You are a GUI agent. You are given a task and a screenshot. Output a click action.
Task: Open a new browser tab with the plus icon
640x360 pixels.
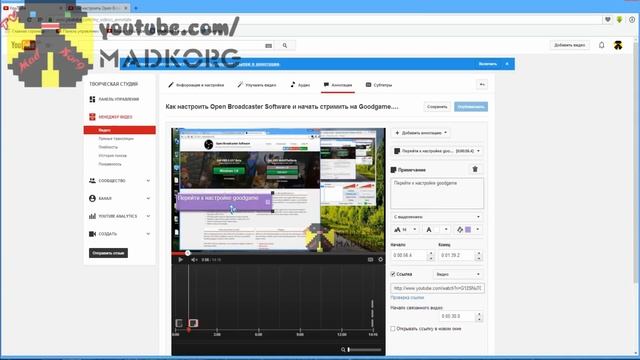tap(136, 8)
